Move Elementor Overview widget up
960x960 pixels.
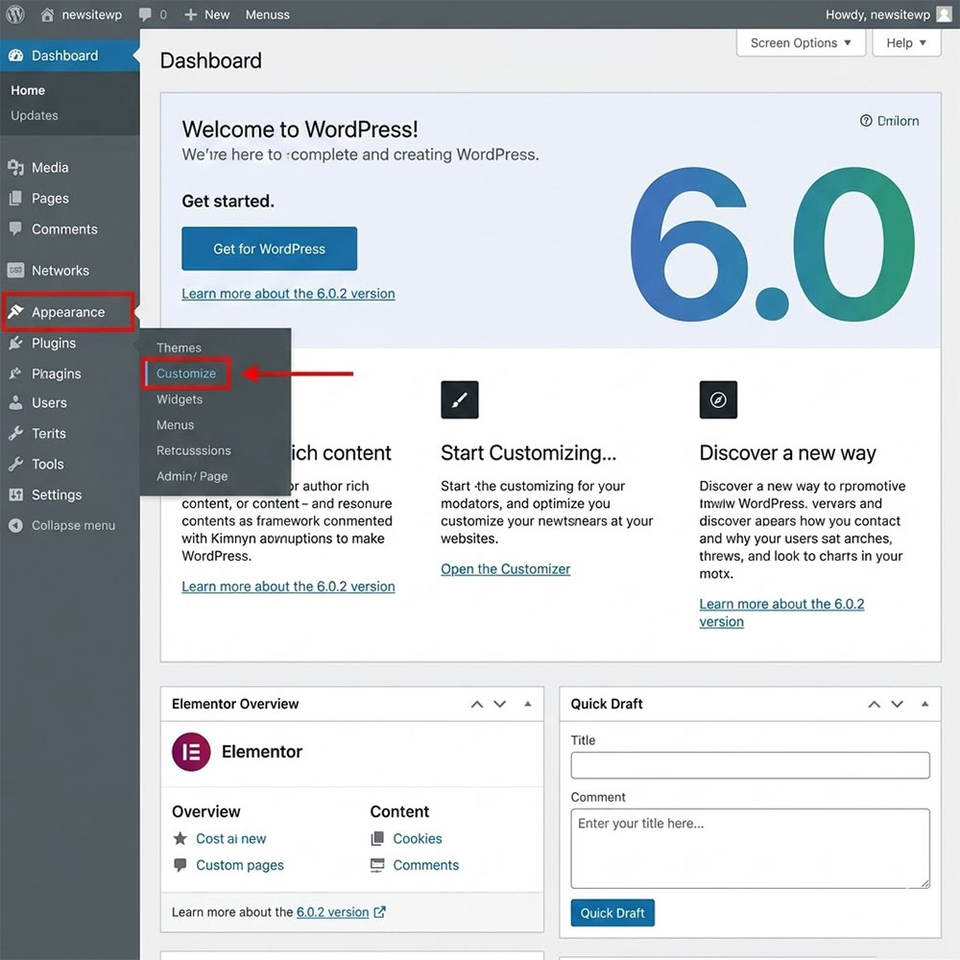477,704
